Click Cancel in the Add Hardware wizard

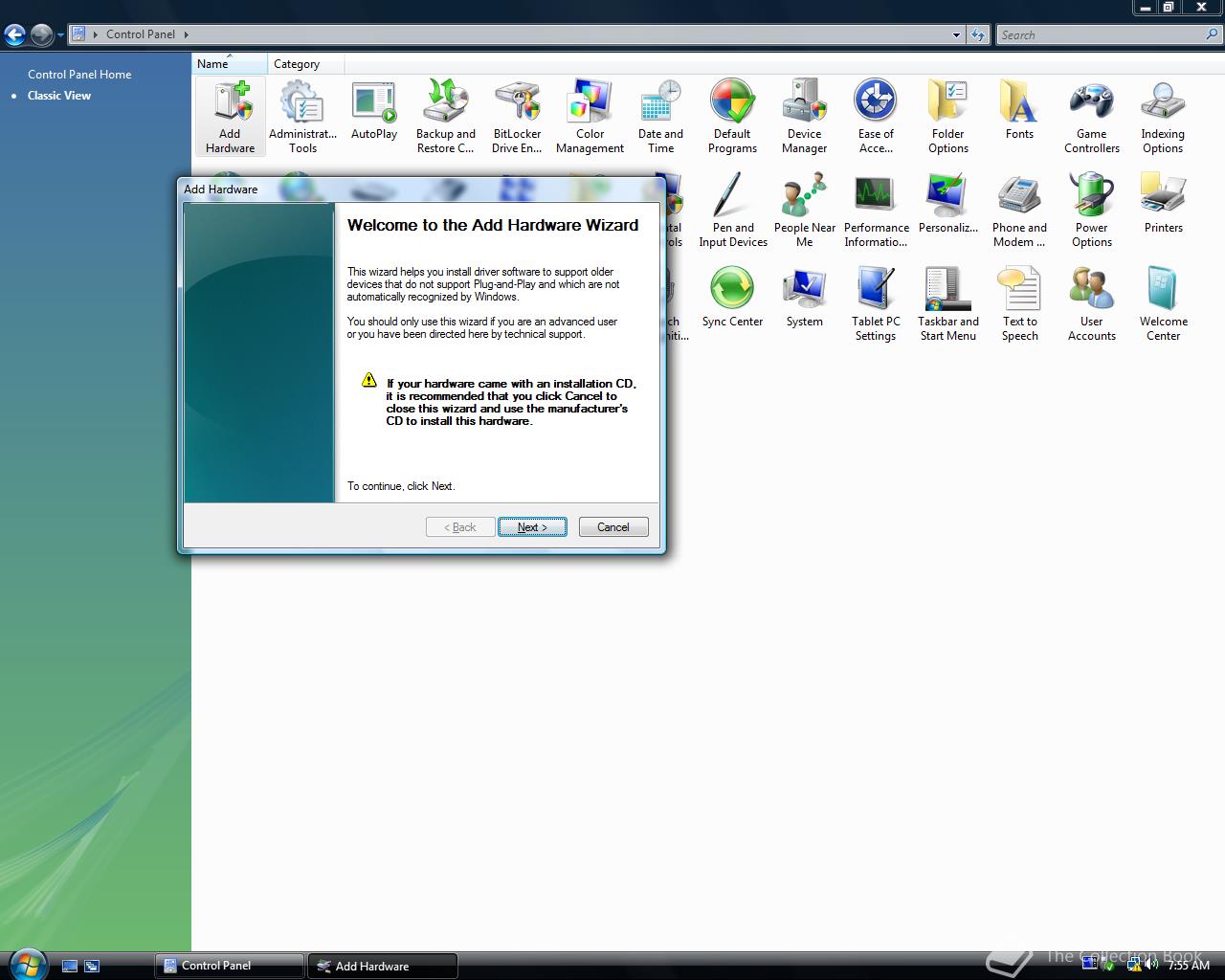point(613,527)
